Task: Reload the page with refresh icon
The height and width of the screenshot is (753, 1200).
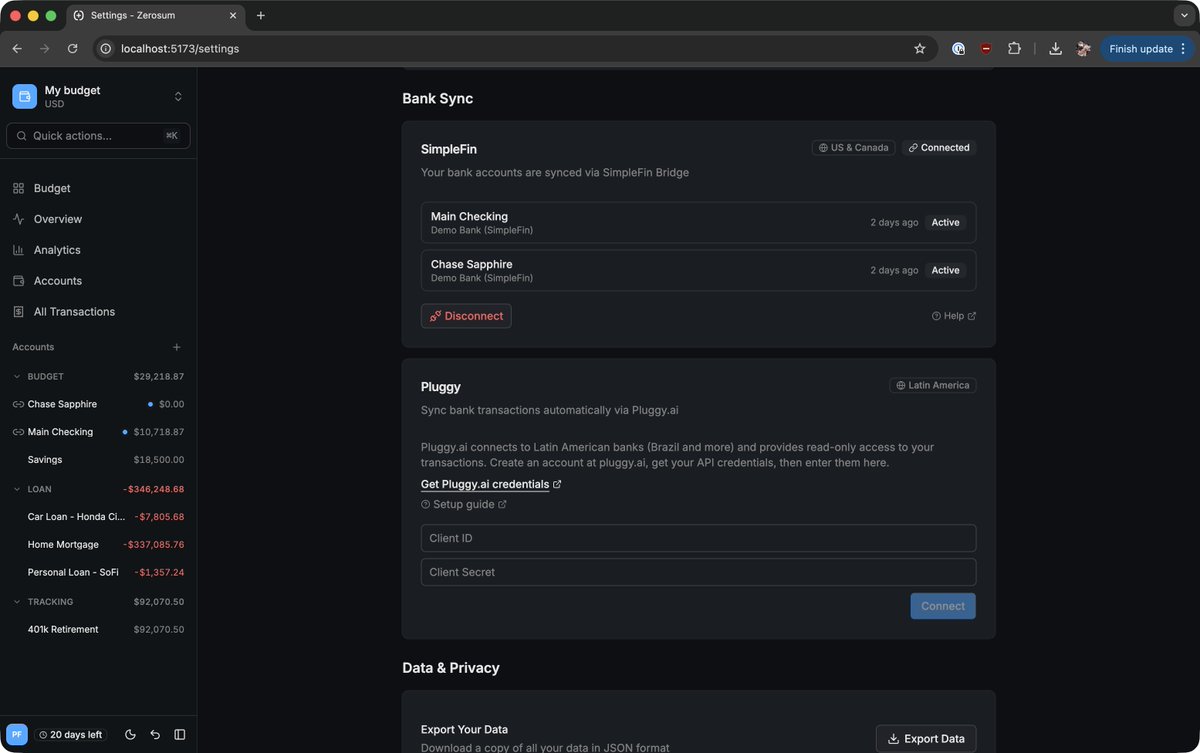Action: (x=72, y=48)
